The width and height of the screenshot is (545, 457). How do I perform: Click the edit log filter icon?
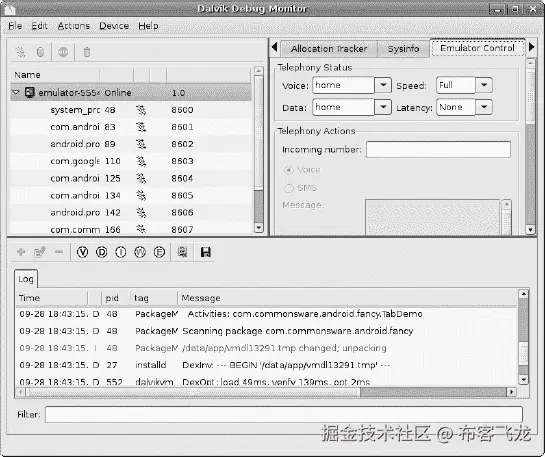click(x=40, y=252)
